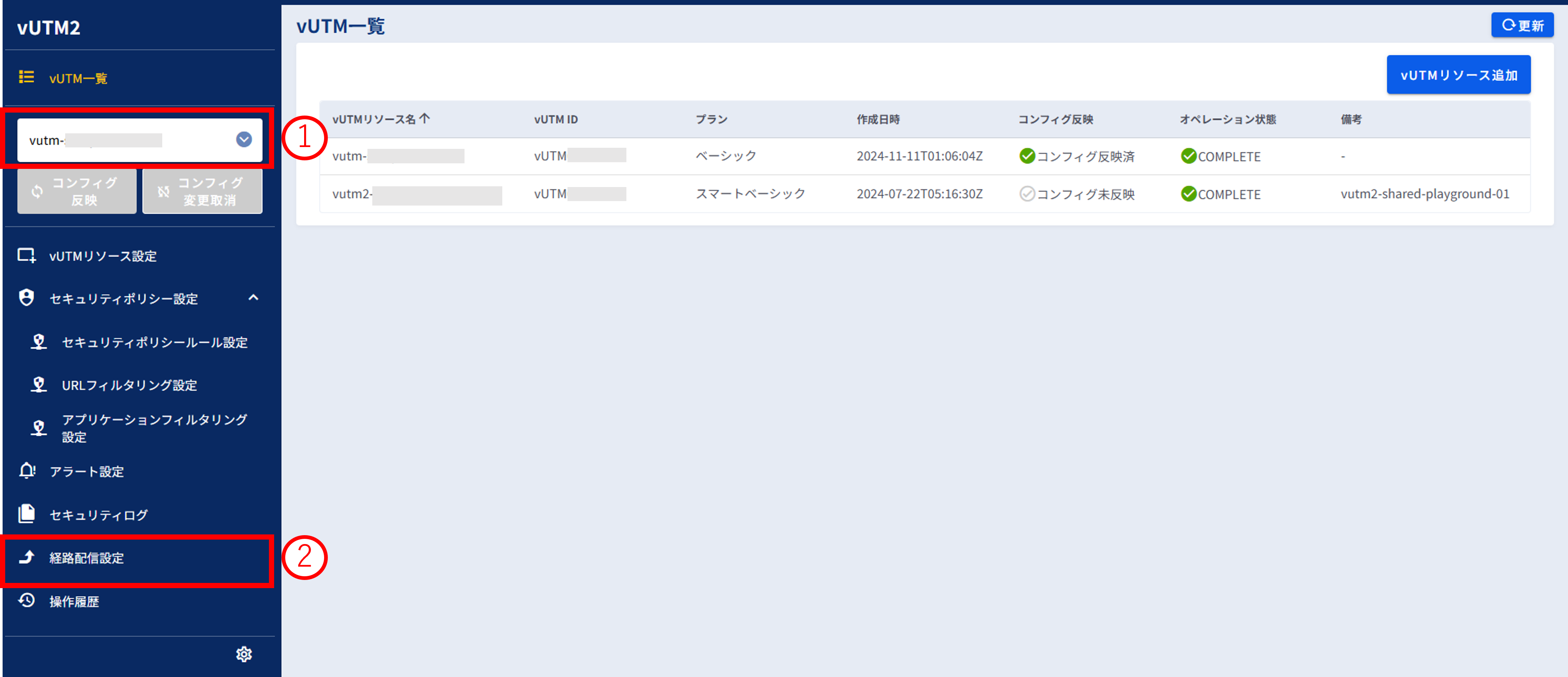The width and height of the screenshot is (1568, 677).
Task: Open アラート設定 menu item
Action: tap(86, 472)
